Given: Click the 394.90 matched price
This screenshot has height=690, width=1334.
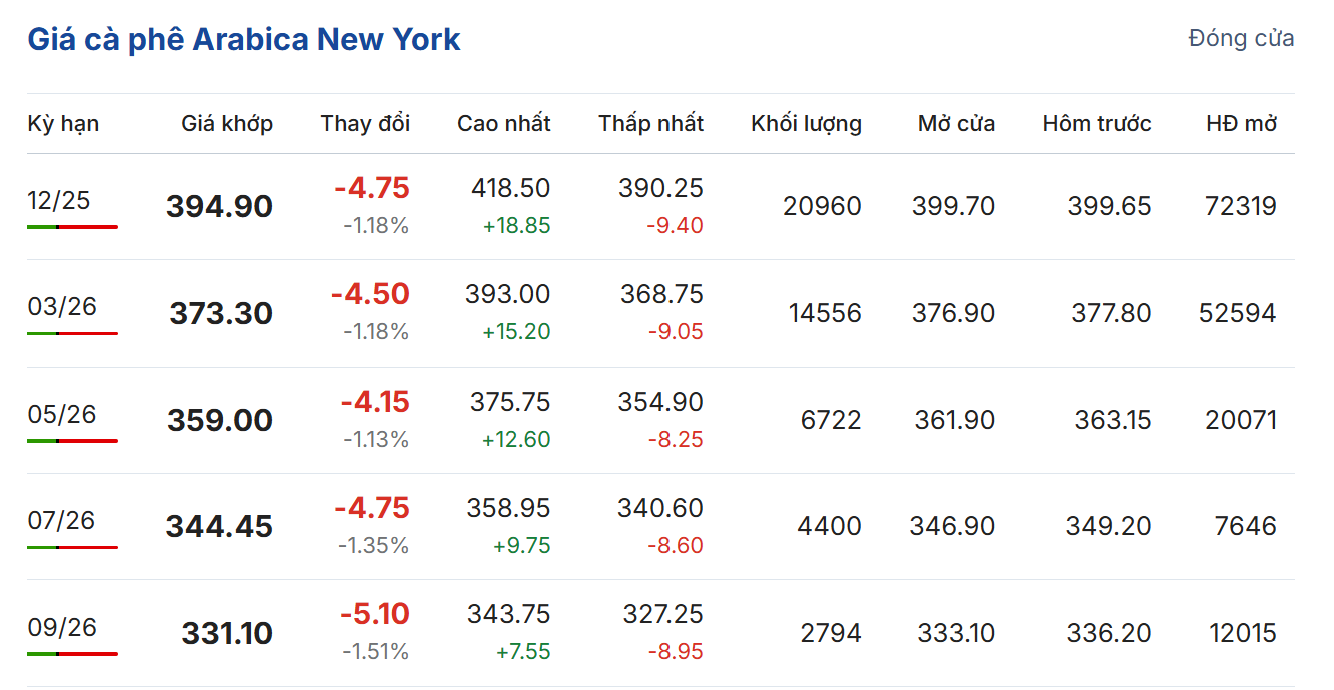Looking at the screenshot, I should 219,207.
